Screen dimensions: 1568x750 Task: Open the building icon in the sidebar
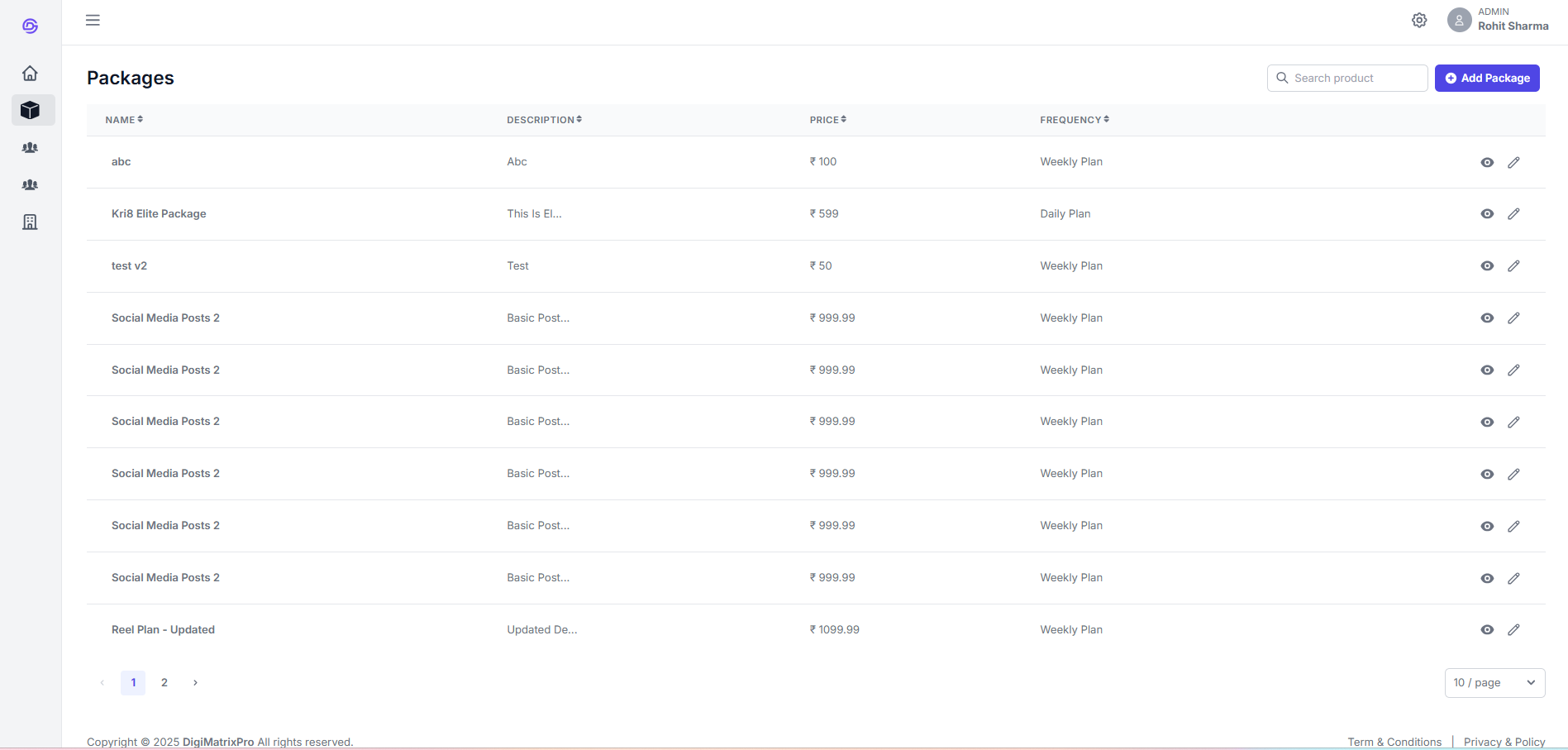[x=30, y=222]
